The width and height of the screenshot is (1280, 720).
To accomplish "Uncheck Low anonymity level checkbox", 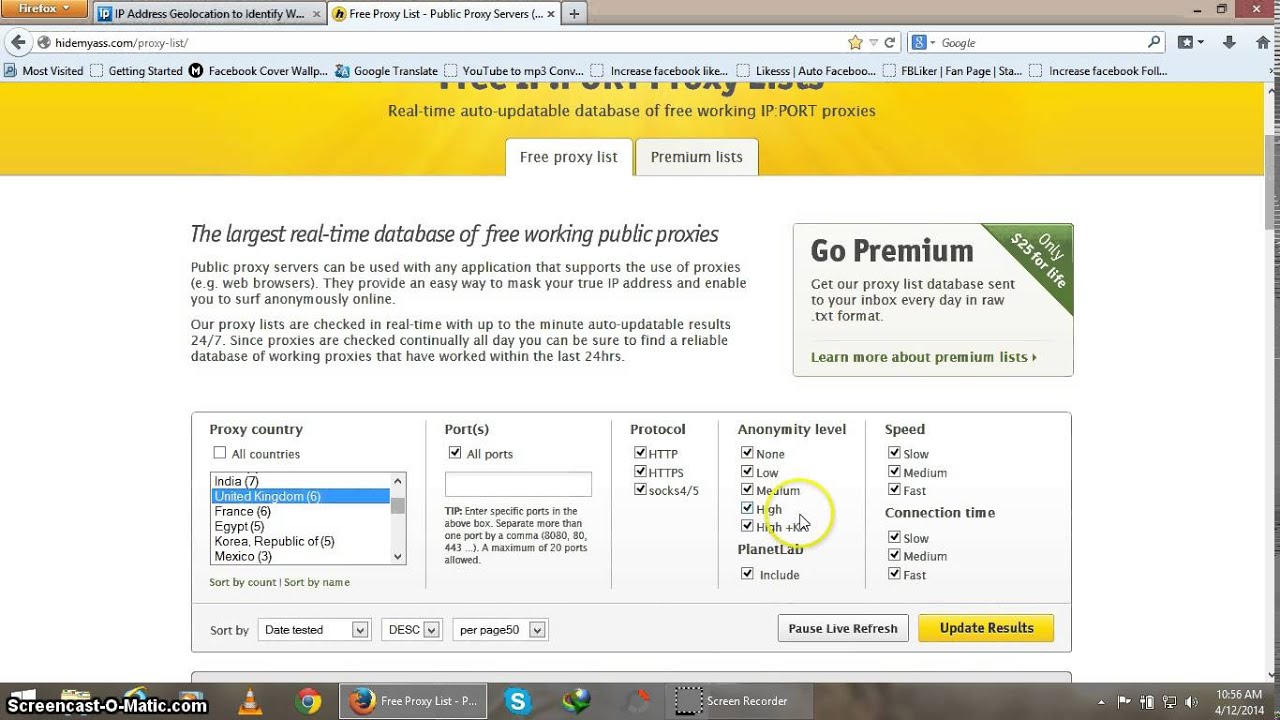I will [x=747, y=472].
